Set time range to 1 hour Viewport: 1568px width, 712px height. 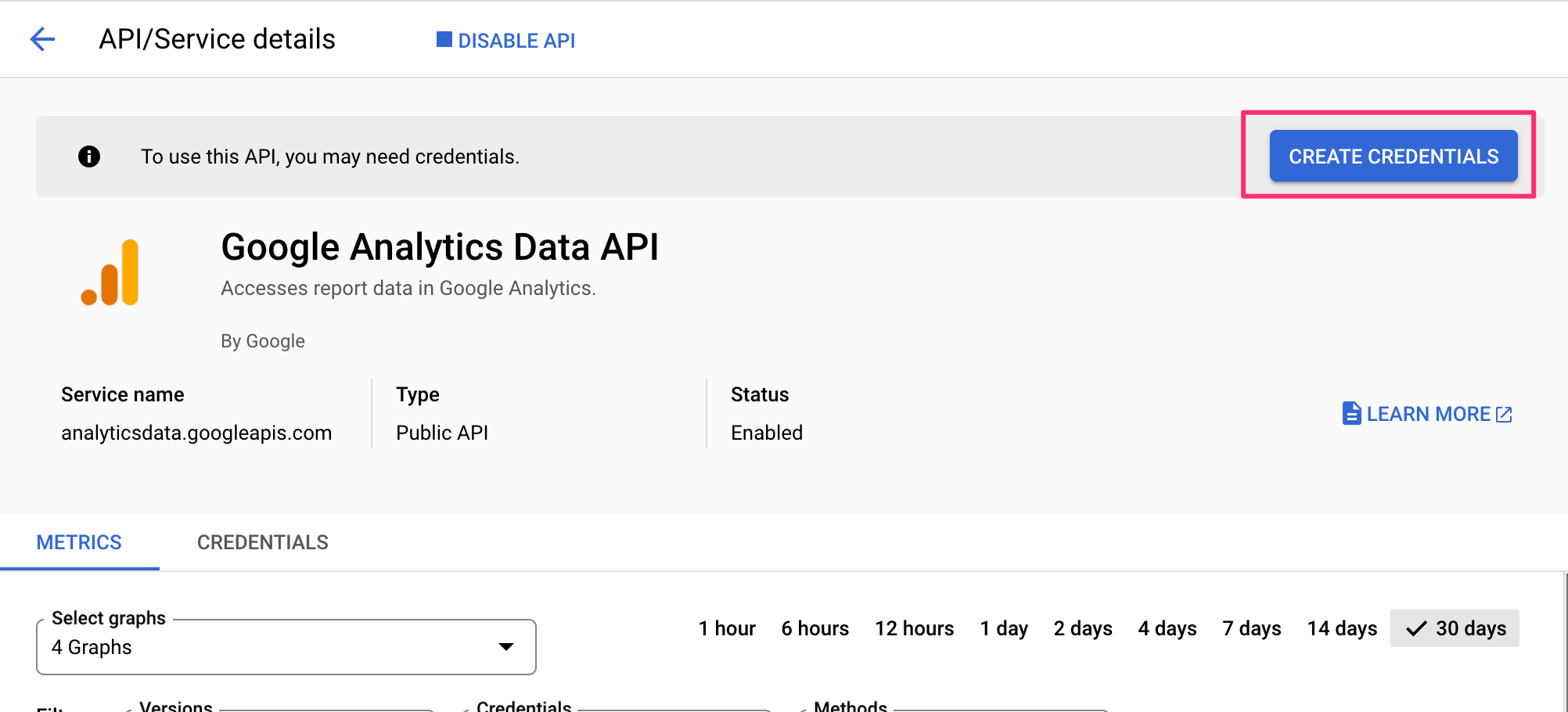(727, 628)
